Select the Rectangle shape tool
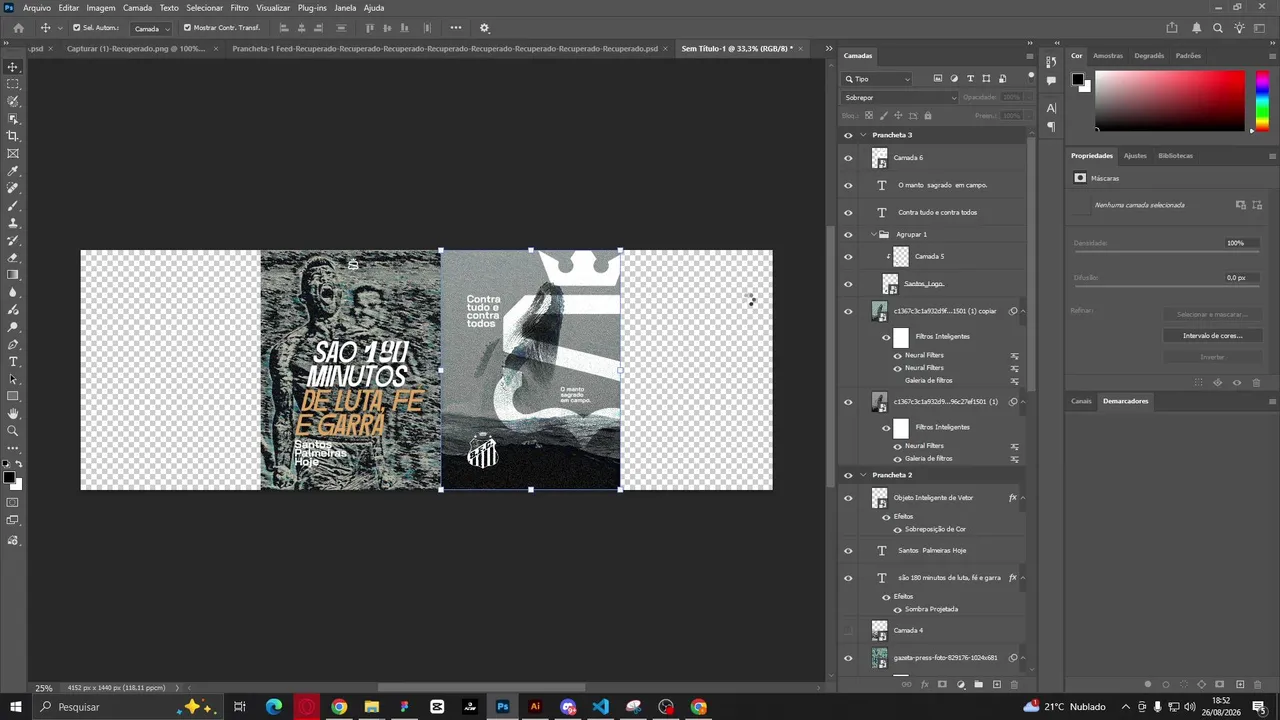1280x720 pixels. [13, 396]
